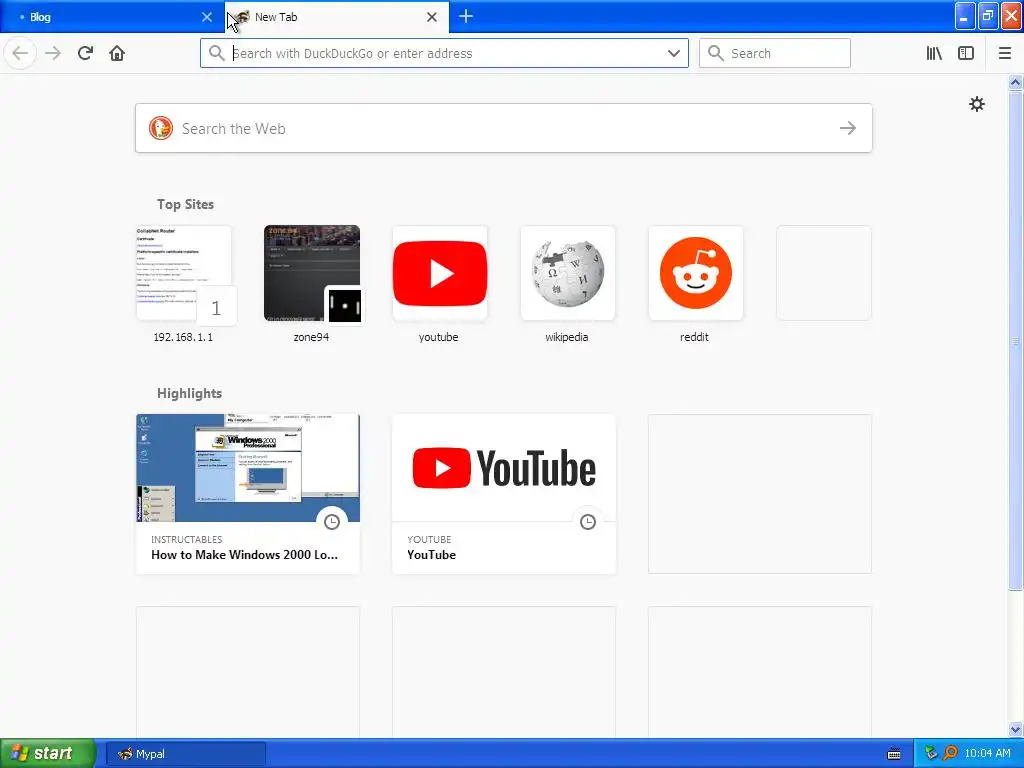
Task: Click the Pong favicon badge on the zone94 tile
Action: tap(345, 306)
